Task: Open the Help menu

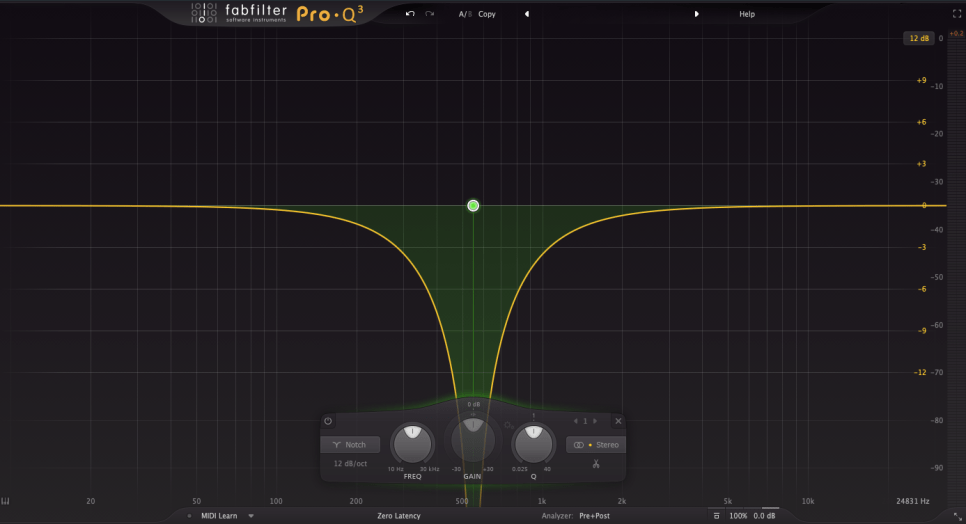Action: pyautogui.click(x=747, y=14)
